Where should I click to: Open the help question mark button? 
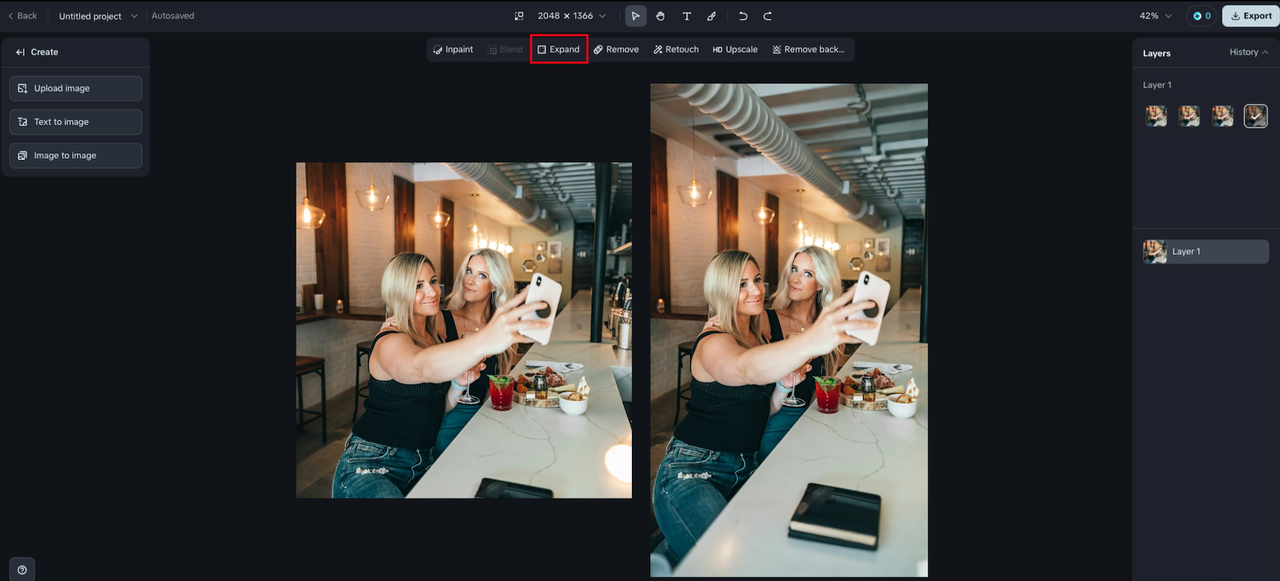click(21, 569)
